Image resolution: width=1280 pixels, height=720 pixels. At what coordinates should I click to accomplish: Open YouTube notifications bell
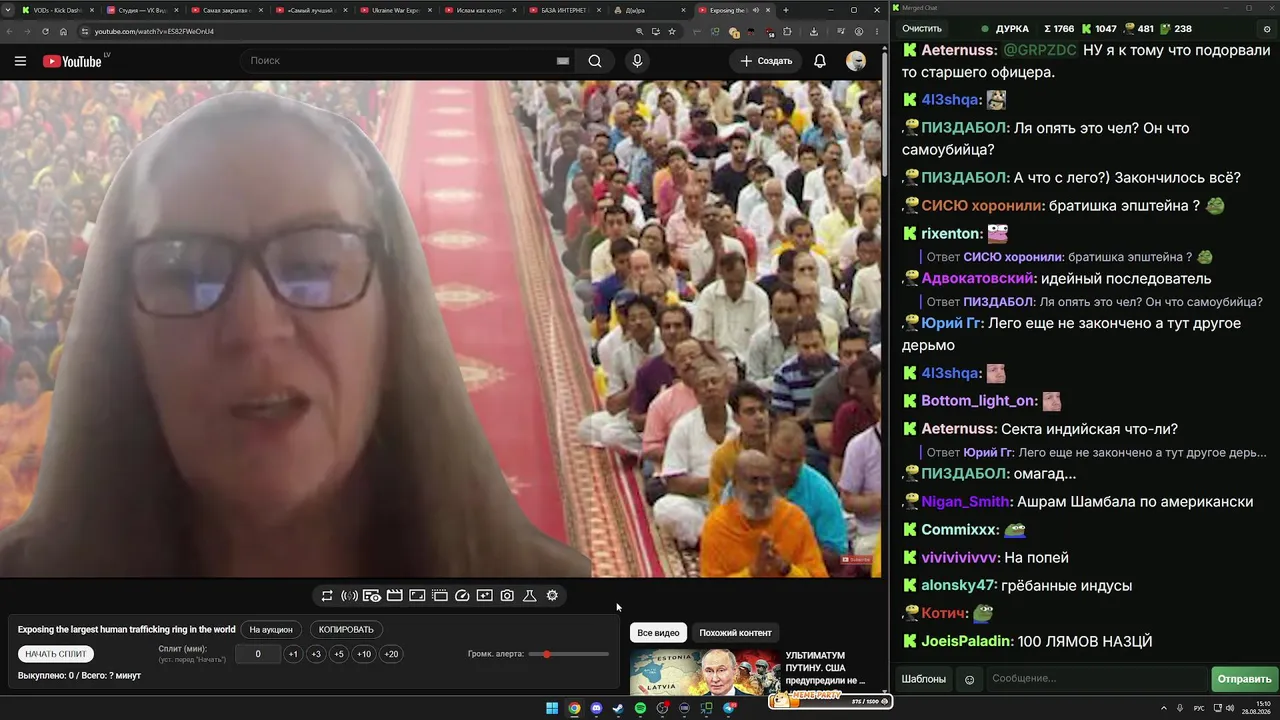point(820,61)
